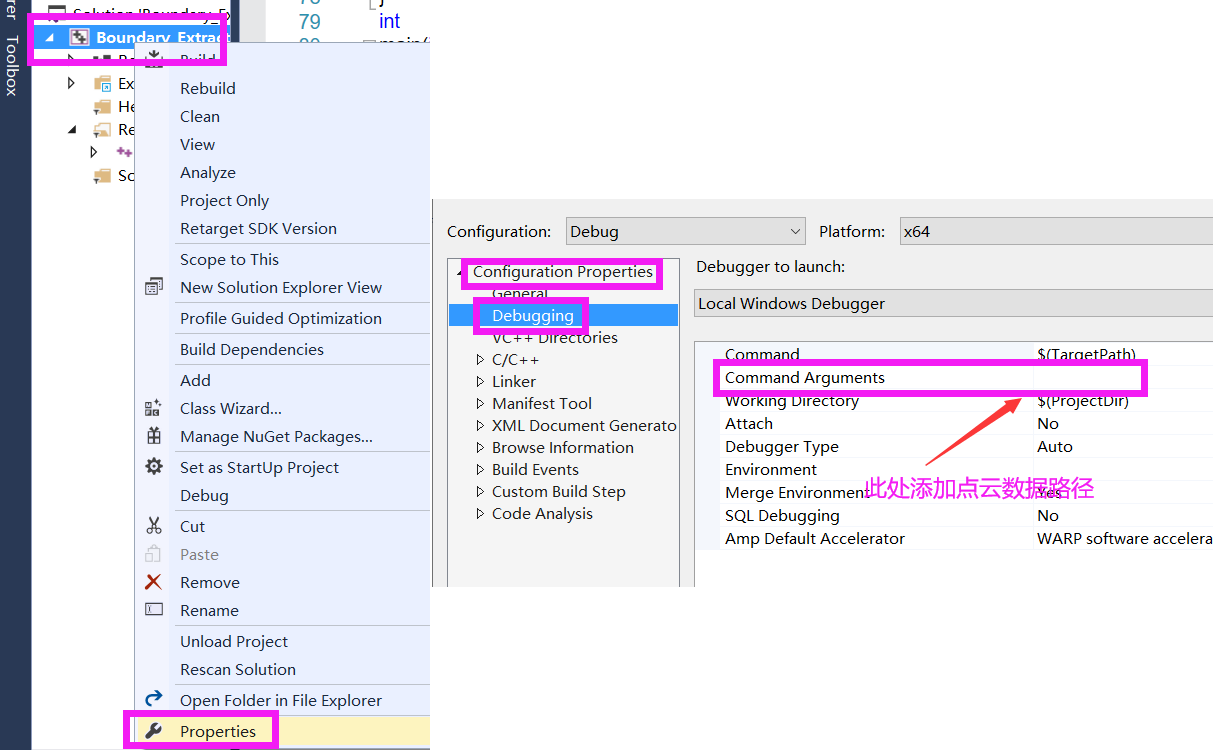Click the Cut scissors icon
1213x750 pixels.
coord(153,526)
